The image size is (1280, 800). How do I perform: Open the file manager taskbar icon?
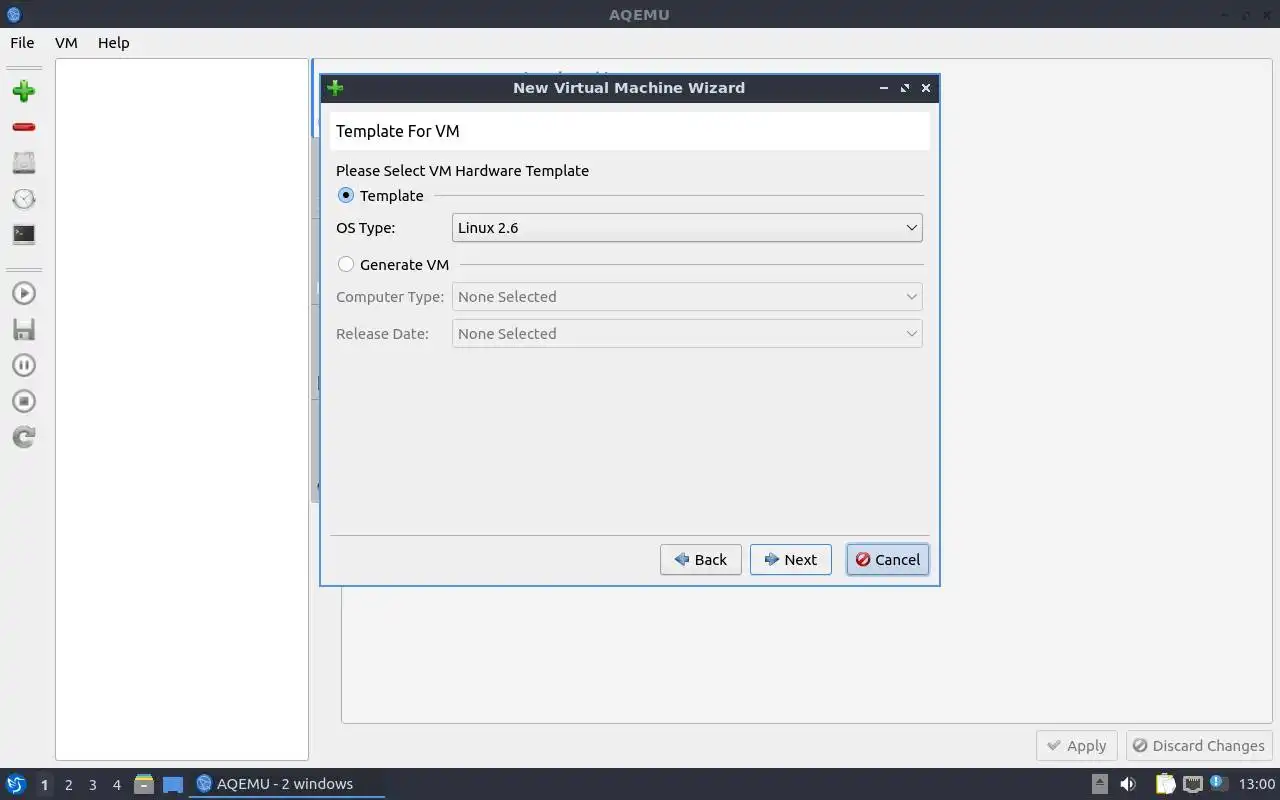[x=144, y=784]
